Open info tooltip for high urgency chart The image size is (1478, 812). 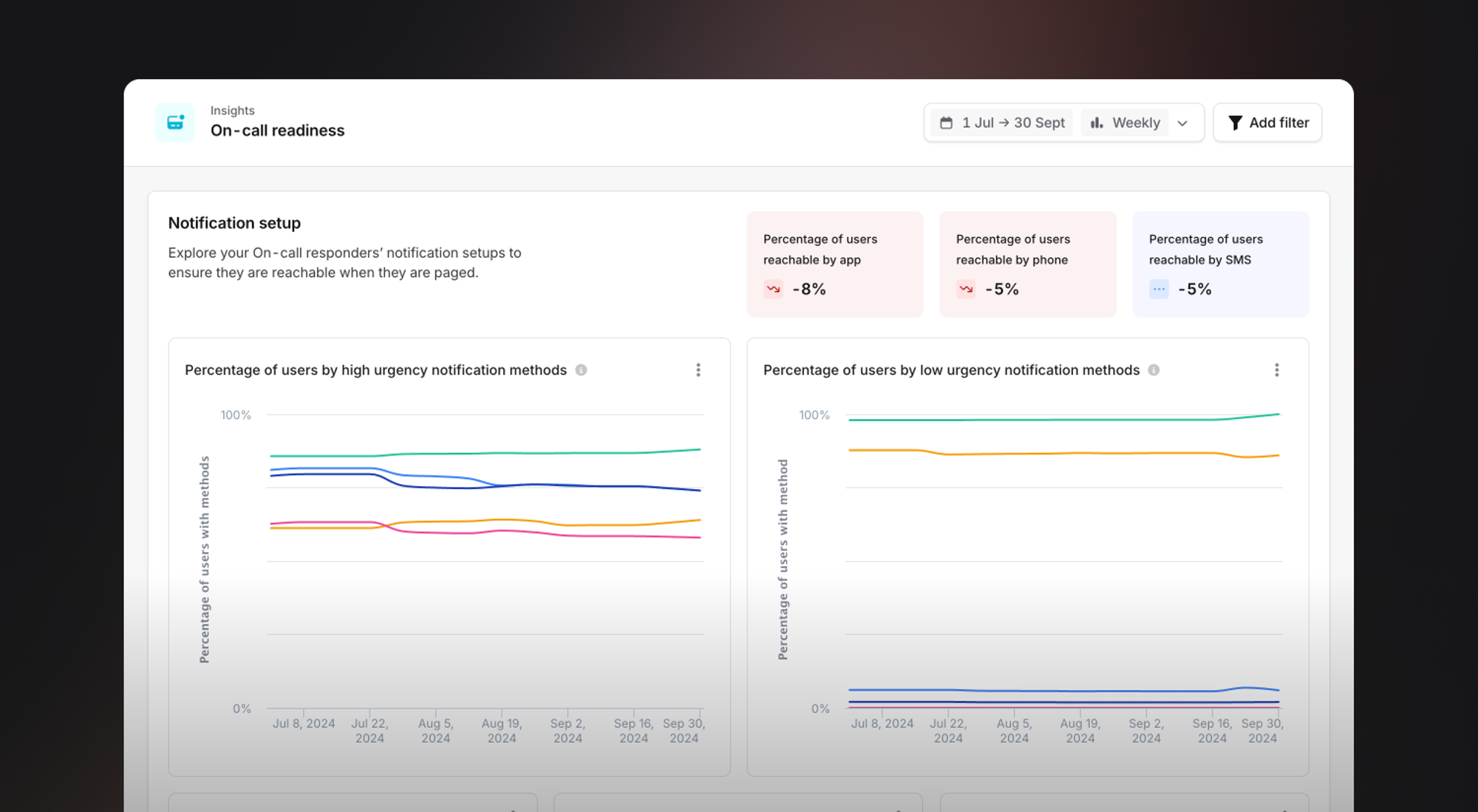(582, 370)
